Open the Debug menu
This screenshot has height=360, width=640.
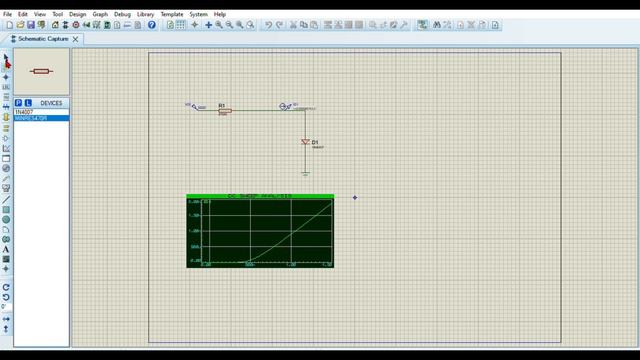[x=122, y=14]
